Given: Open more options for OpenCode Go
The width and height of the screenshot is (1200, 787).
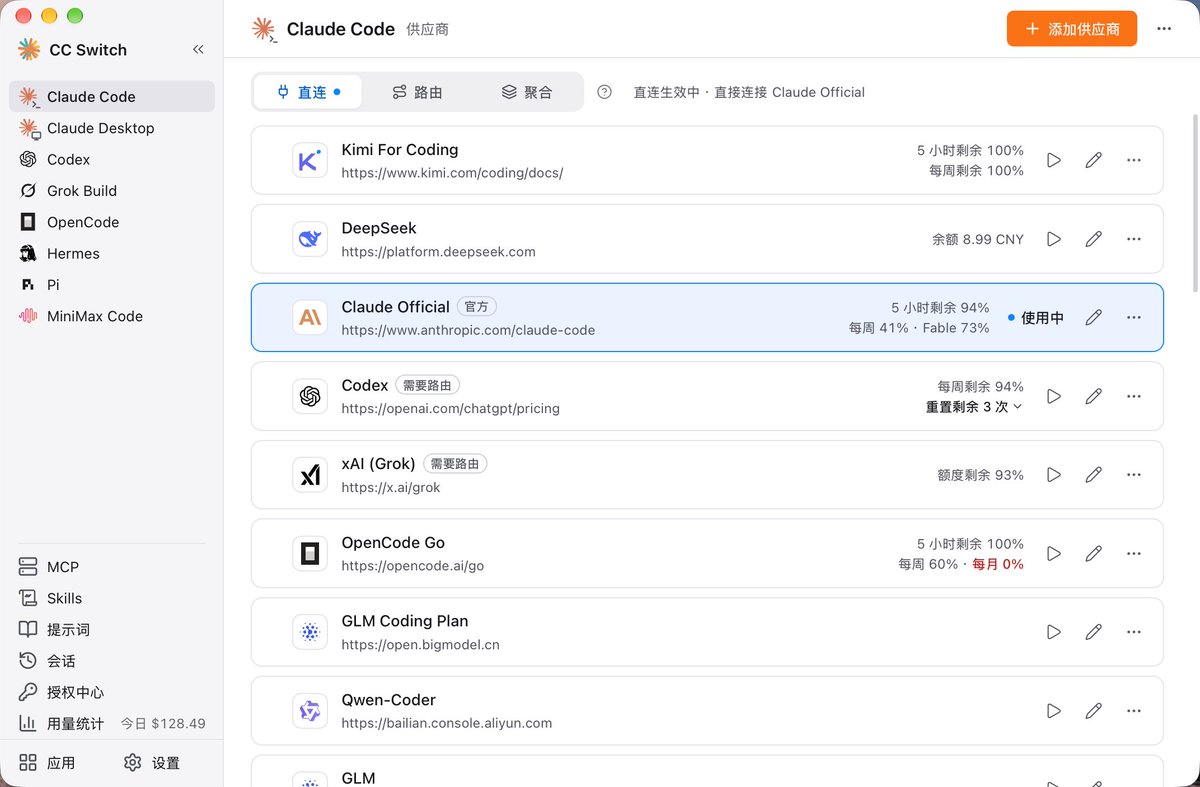Looking at the screenshot, I should (x=1134, y=553).
